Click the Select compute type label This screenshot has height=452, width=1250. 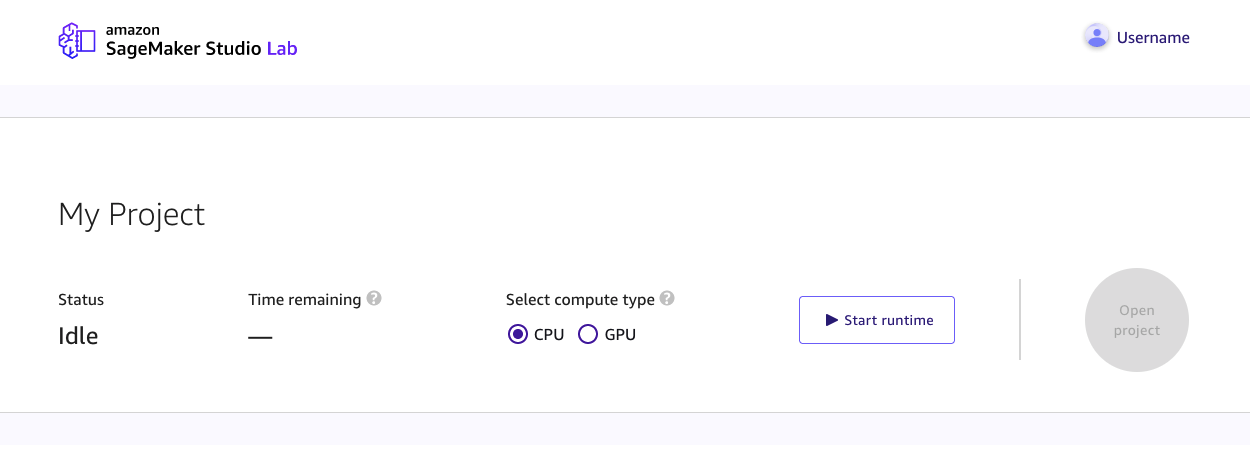[580, 299]
